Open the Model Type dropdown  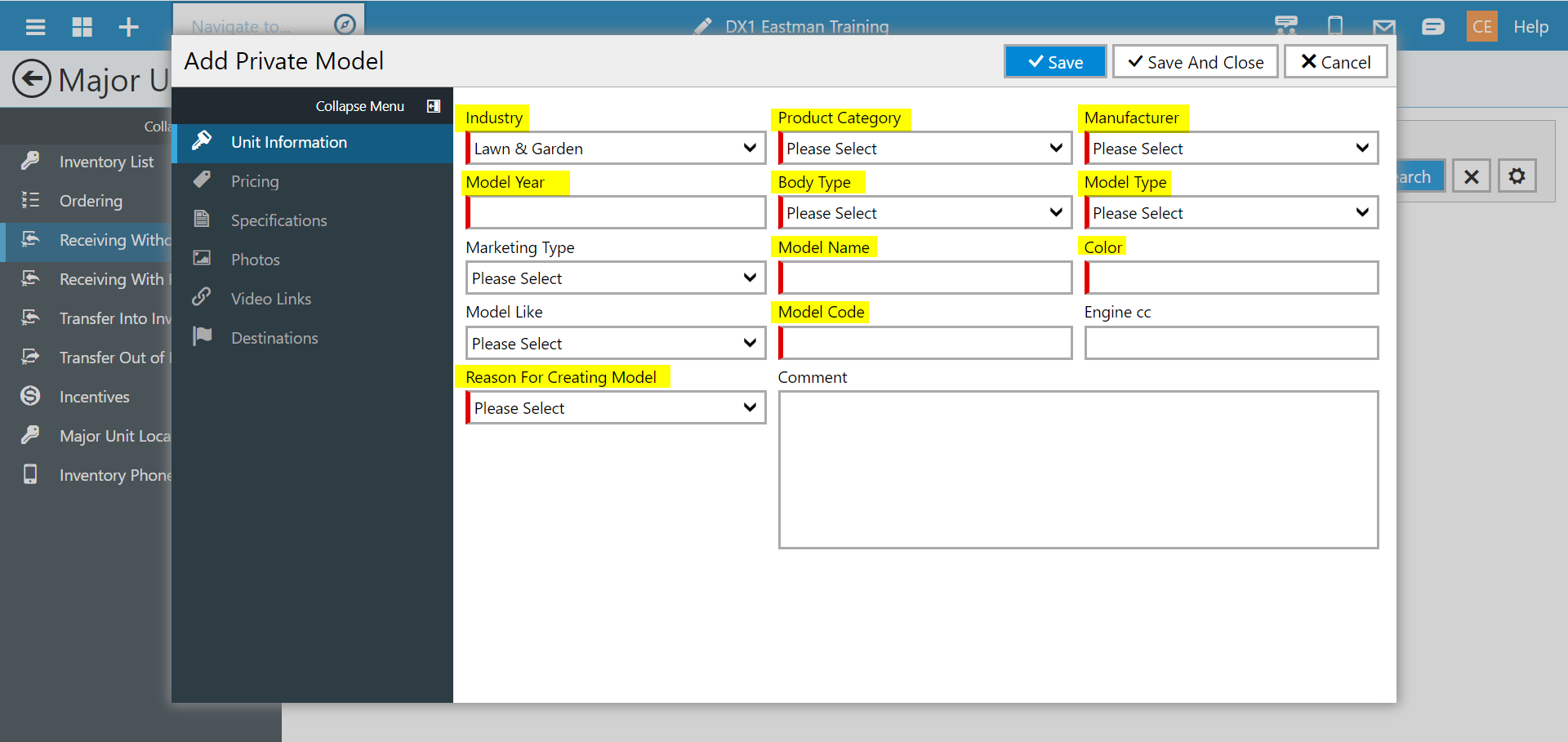(x=1232, y=213)
